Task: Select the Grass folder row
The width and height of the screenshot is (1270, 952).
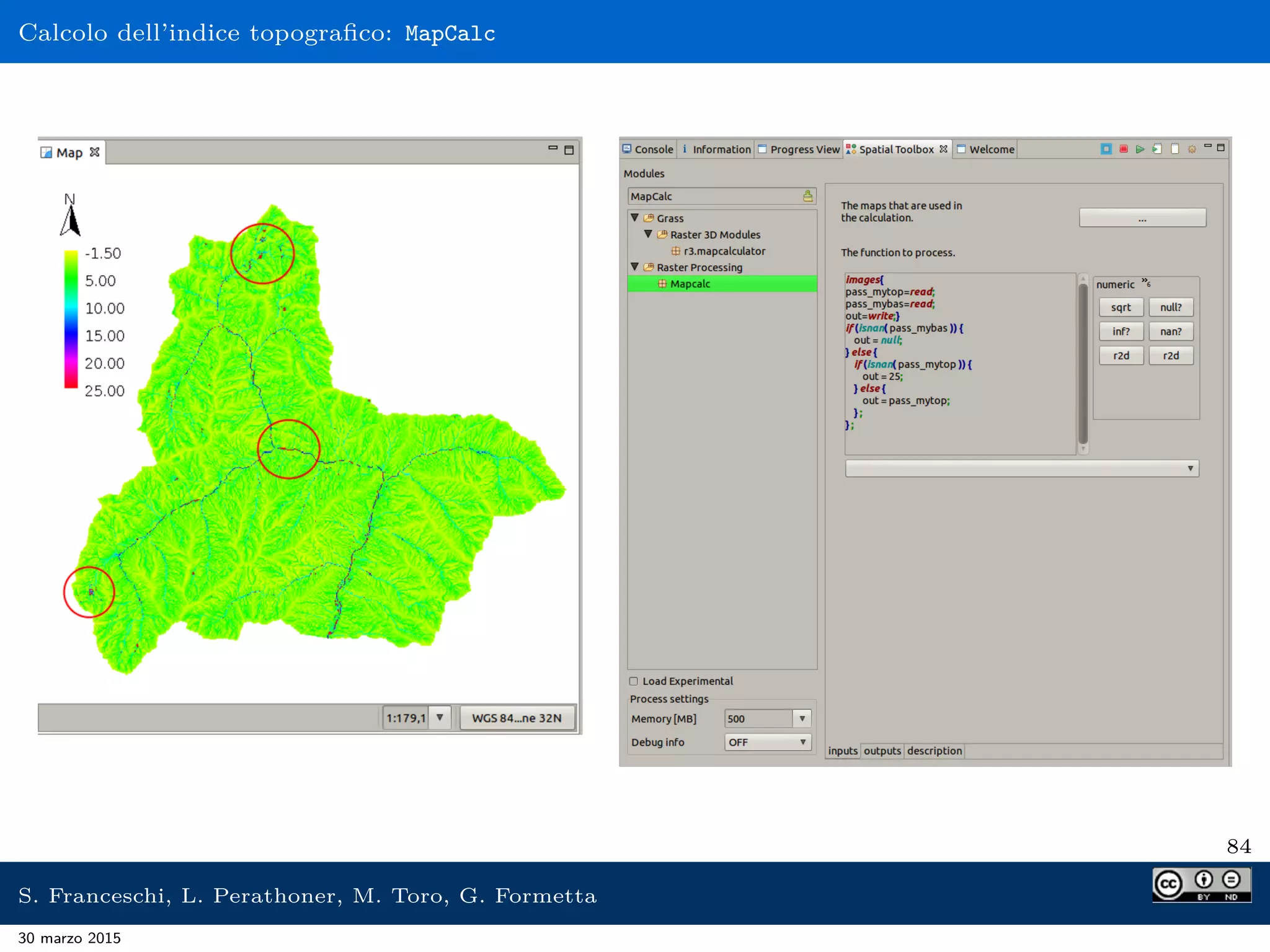Action: pyautogui.click(x=670, y=218)
